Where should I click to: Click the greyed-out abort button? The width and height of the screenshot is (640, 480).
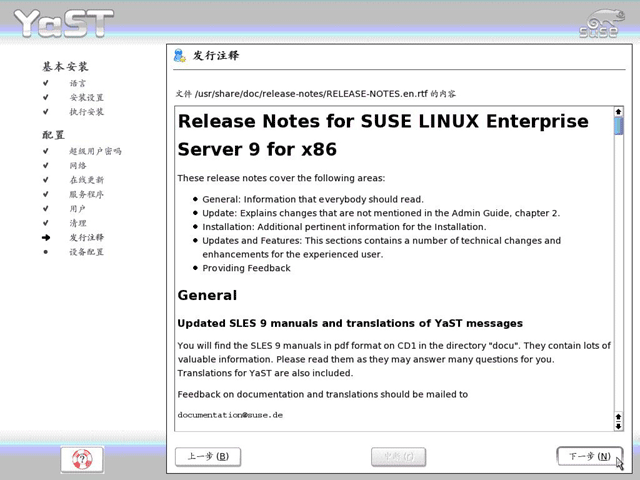[x=398, y=456]
